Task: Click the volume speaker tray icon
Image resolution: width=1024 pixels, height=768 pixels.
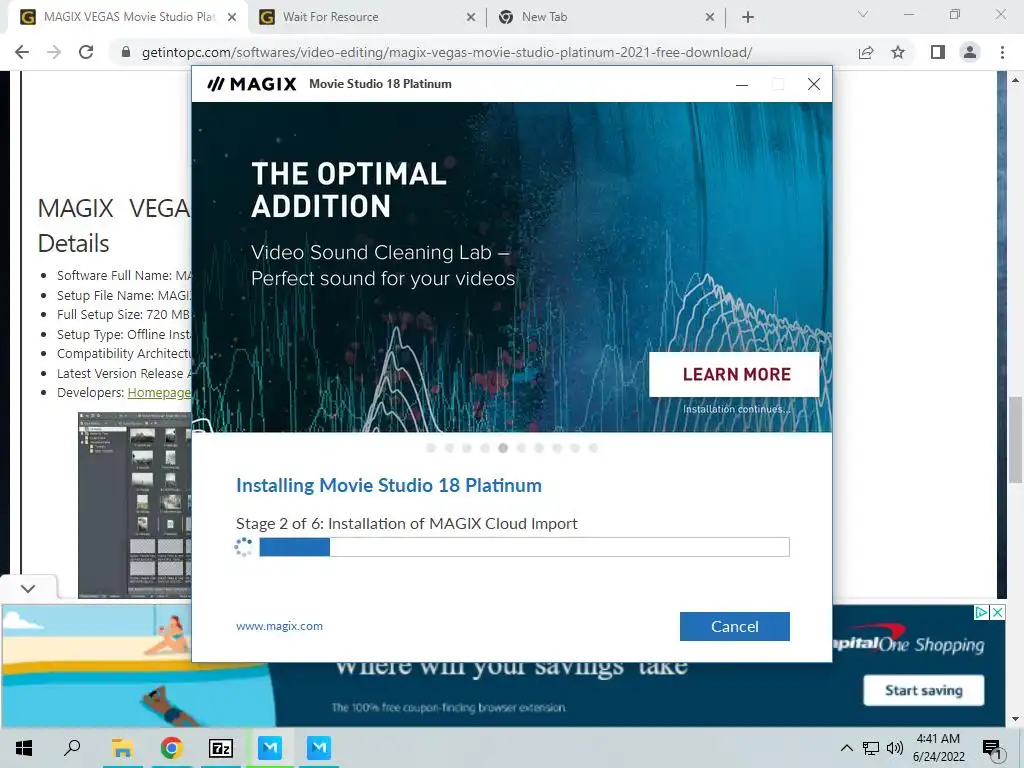Action: (x=895, y=748)
